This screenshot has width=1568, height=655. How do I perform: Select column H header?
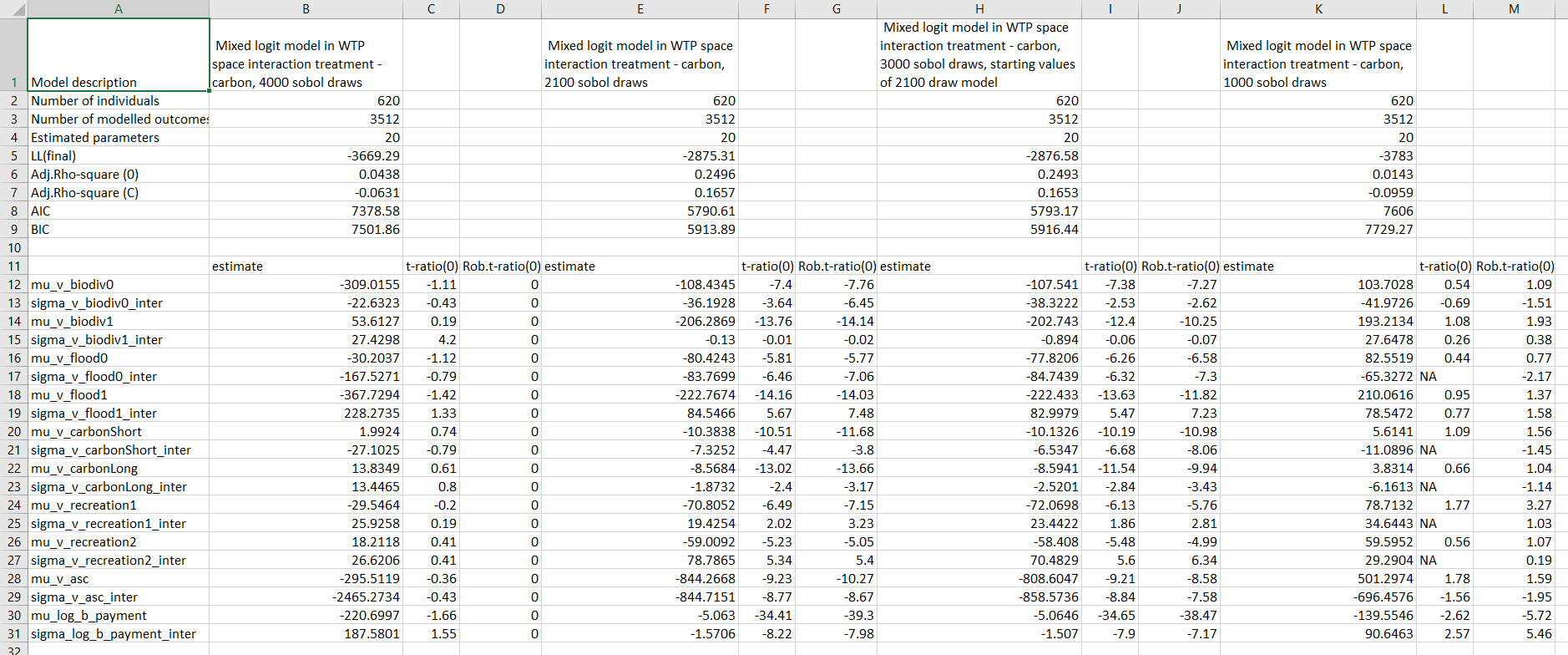(x=979, y=9)
